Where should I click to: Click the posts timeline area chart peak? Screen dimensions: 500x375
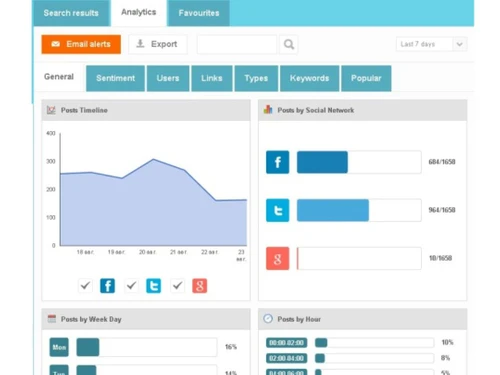[153, 159]
